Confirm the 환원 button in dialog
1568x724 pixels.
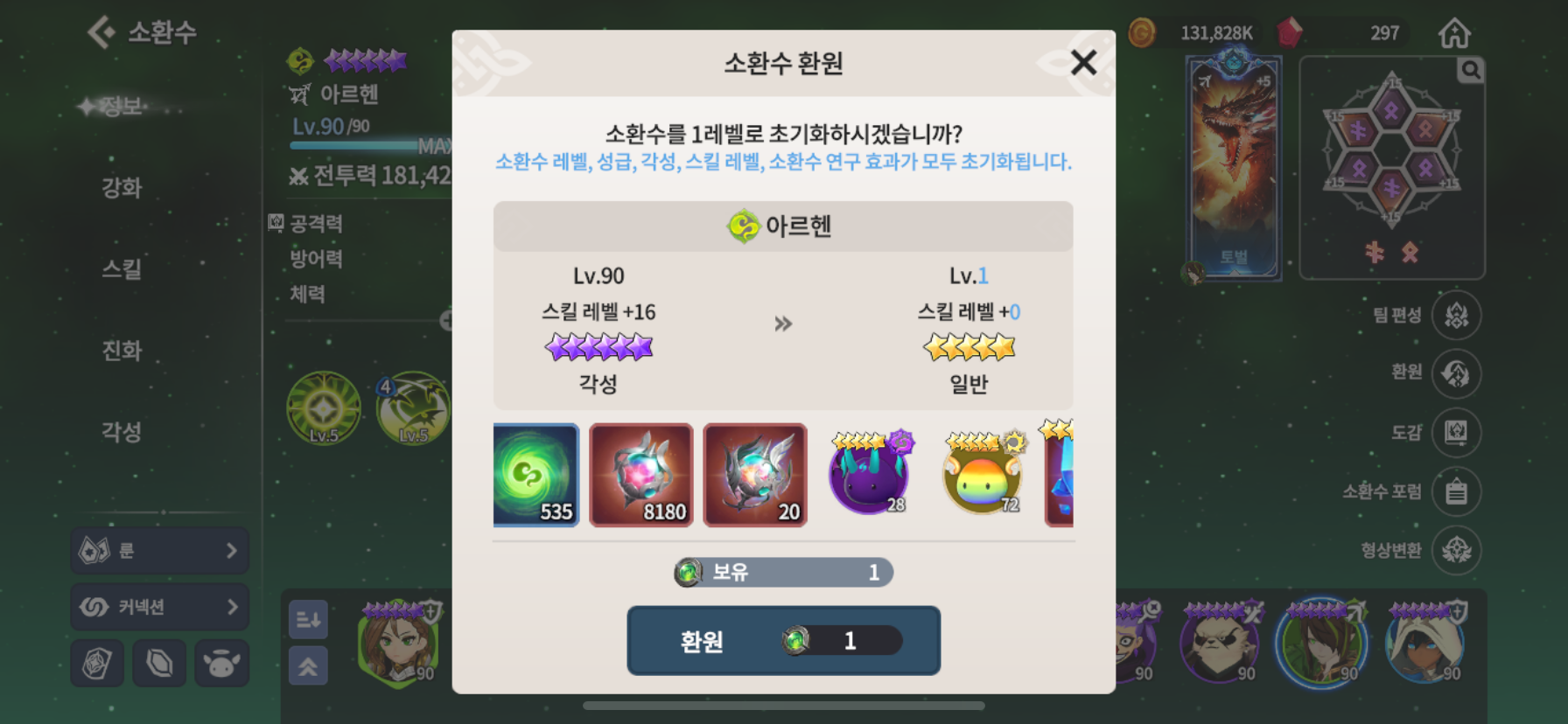click(x=783, y=640)
